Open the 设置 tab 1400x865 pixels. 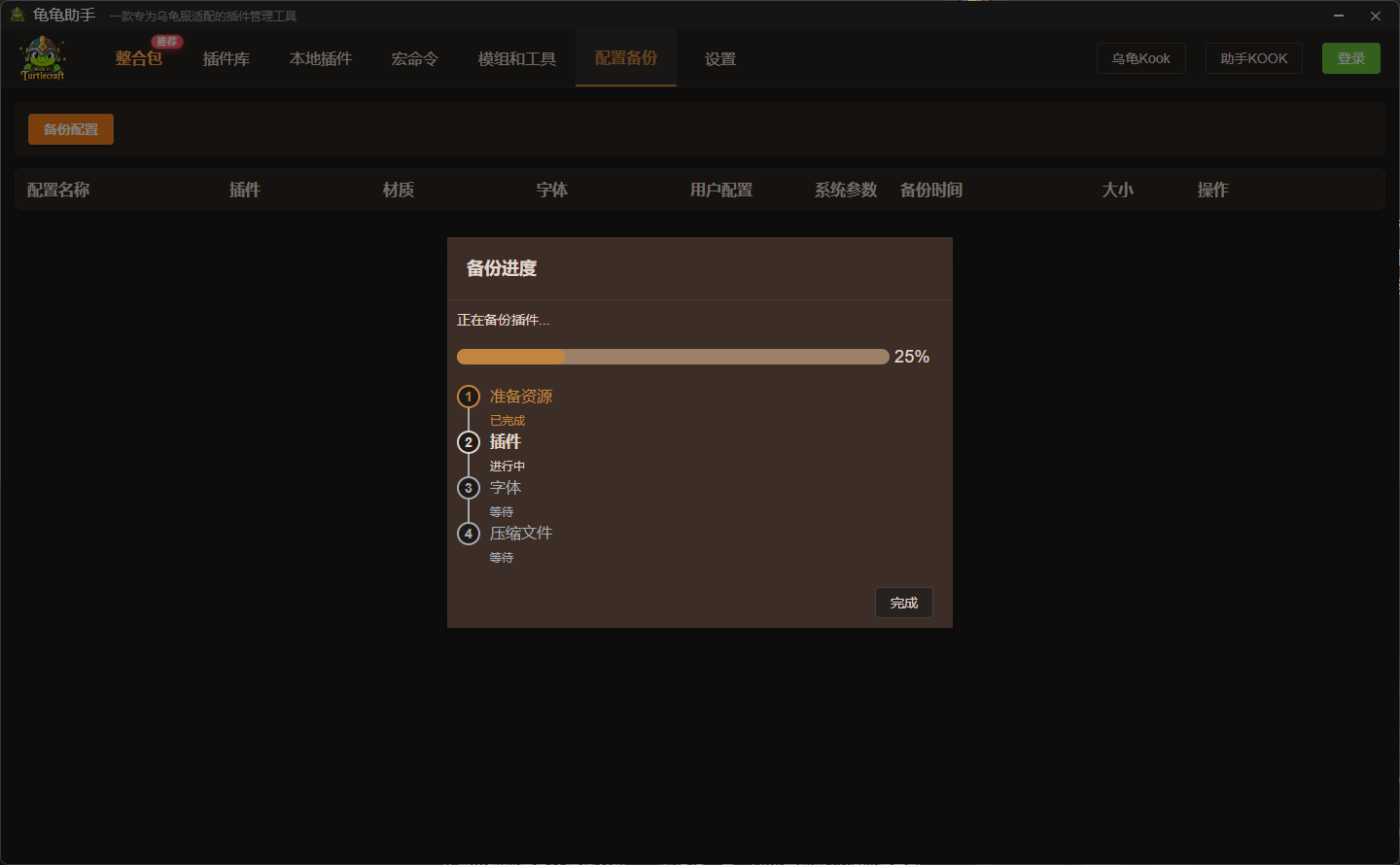pos(720,59)
